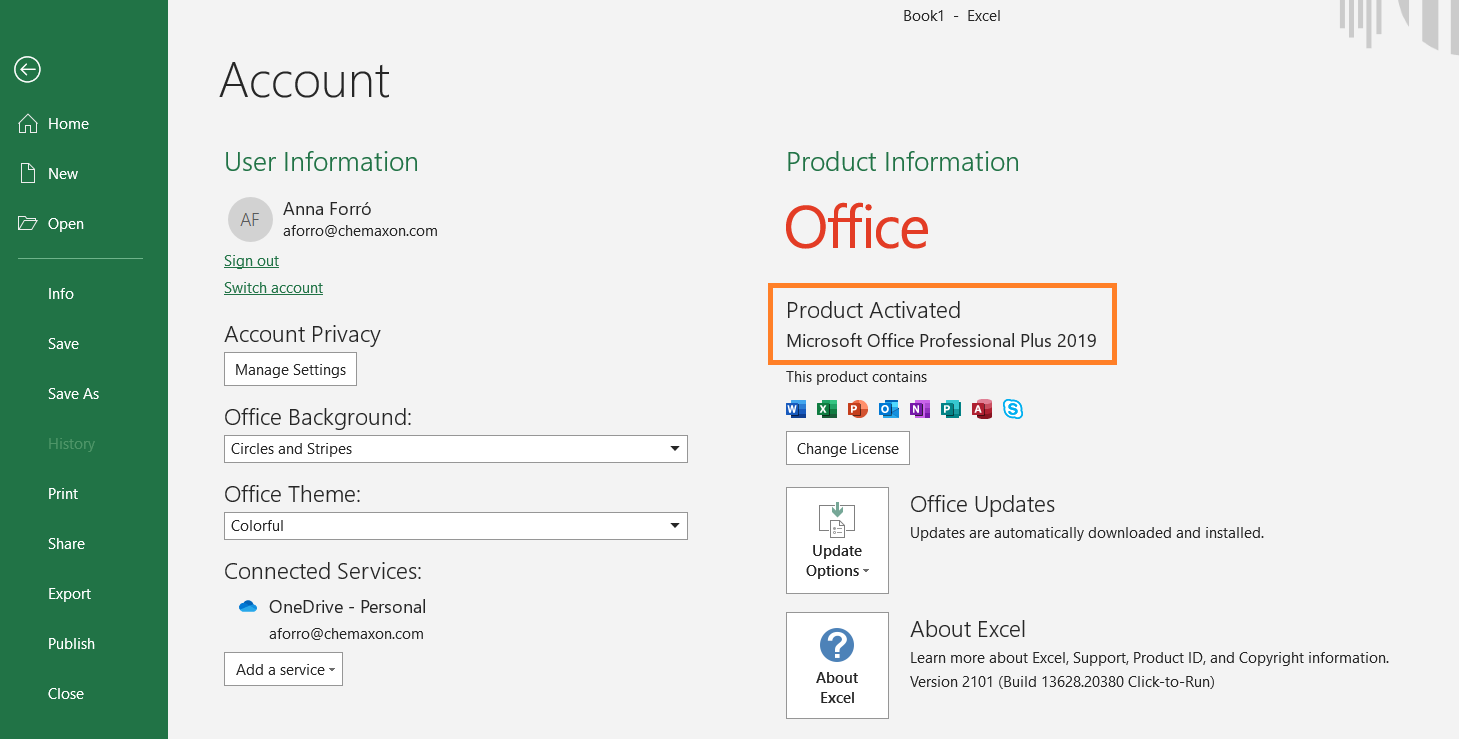Expand the Office Theme dropdown
This screenshot has height=739, width=1459.
pos(455,526)
